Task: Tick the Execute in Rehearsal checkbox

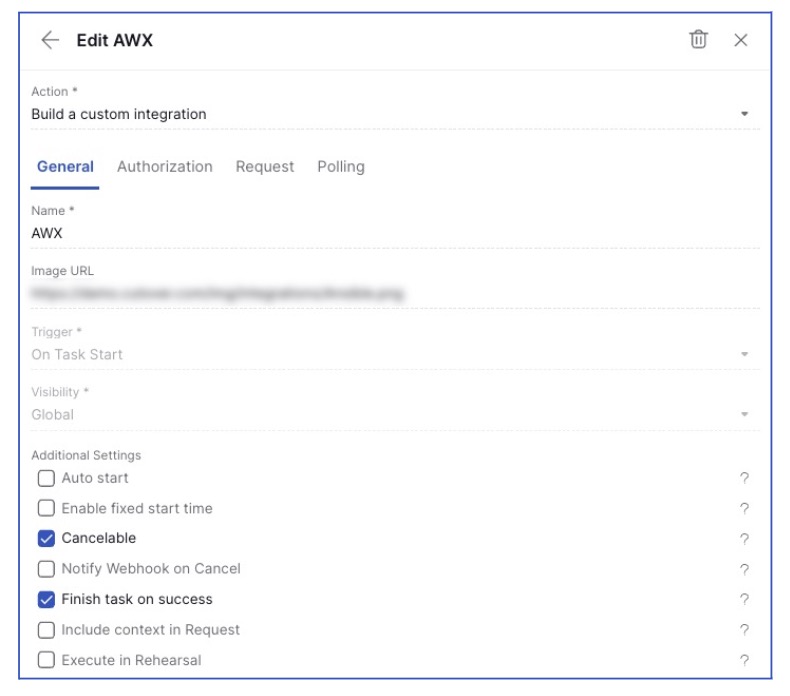Action: pyautogui.click(x=46, y=660)
